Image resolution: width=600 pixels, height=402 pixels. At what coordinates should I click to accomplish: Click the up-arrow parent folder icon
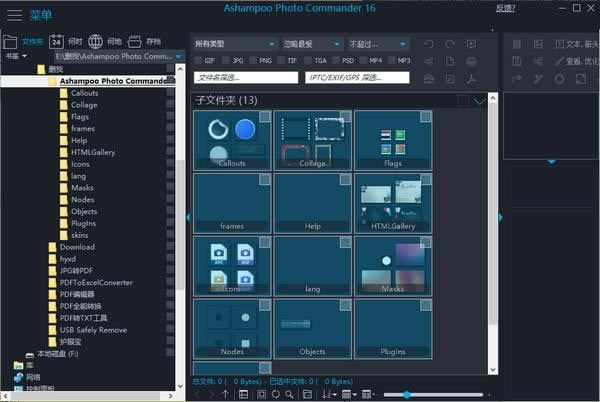click(225, 394)
